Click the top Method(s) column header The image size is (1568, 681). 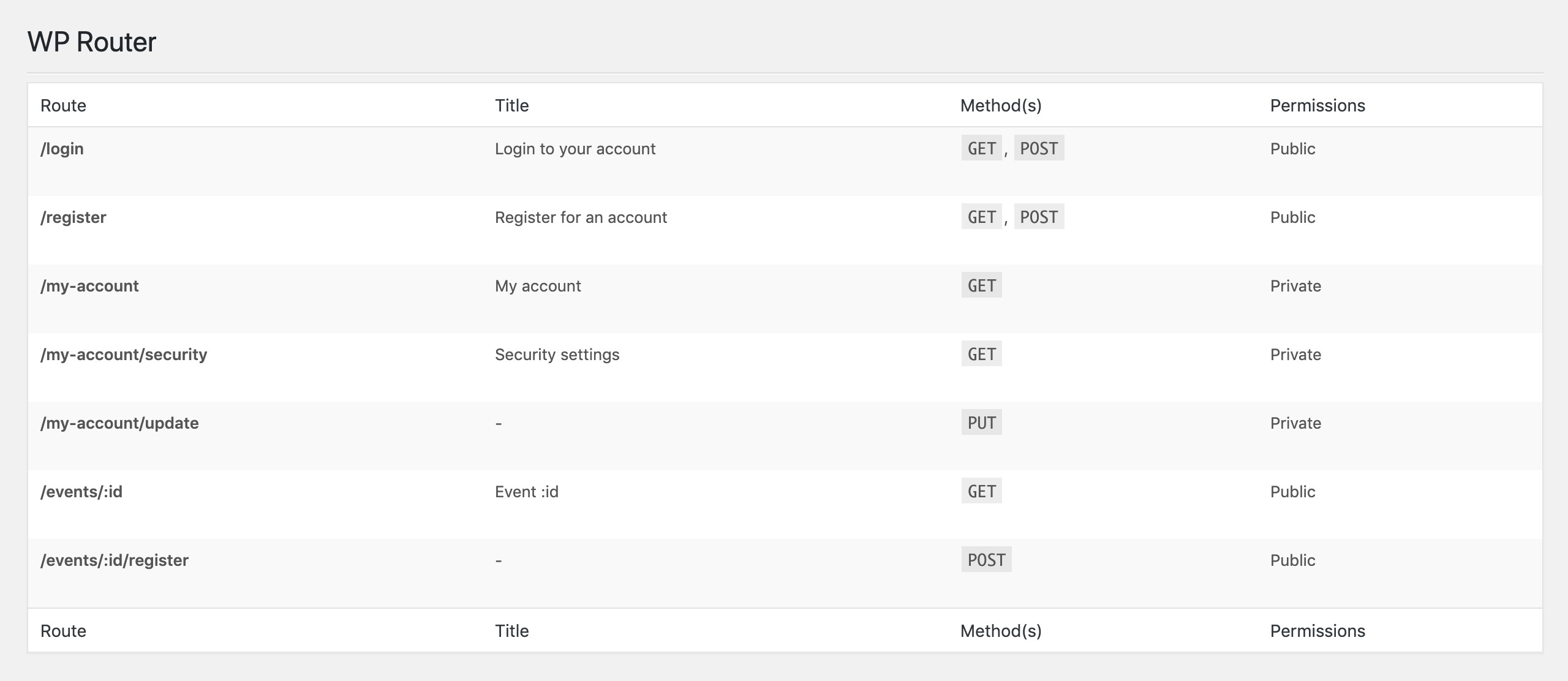(1001, 105)
